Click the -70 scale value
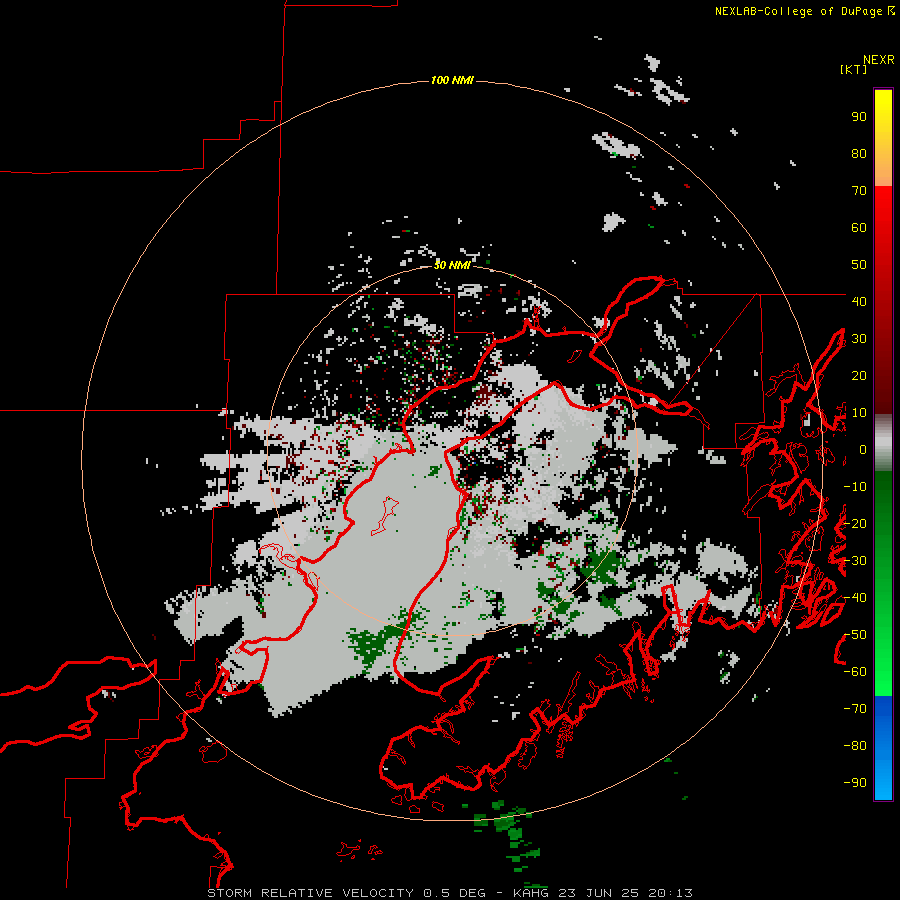 click(855, 709)
